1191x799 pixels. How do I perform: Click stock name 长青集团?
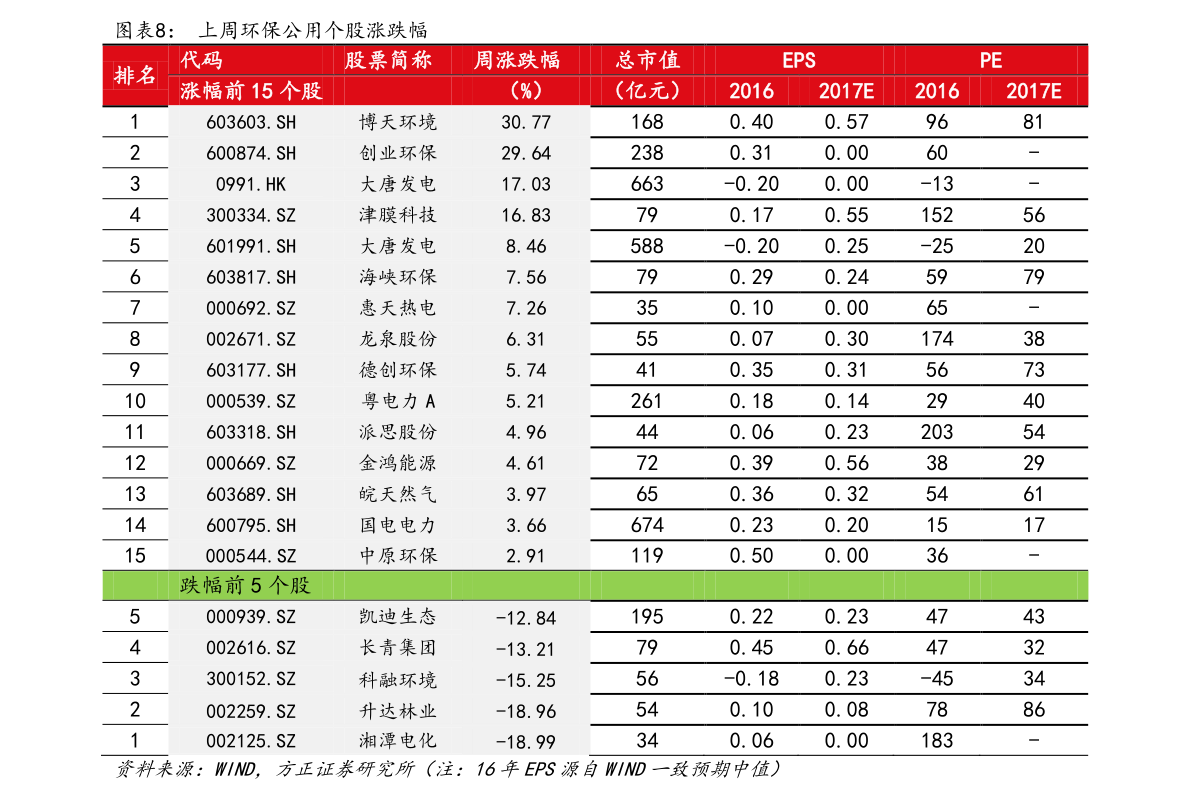(398, 648)
